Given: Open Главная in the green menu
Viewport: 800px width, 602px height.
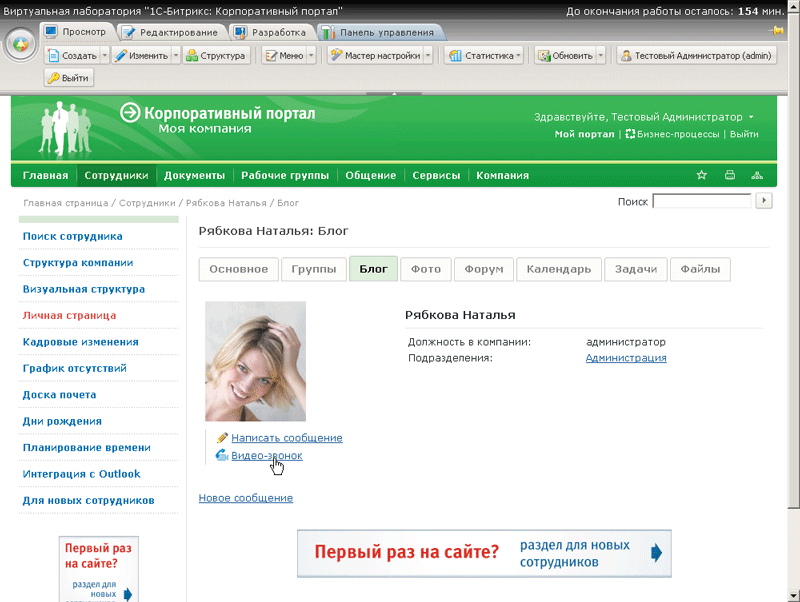Looking at the screenshot, I should (x=45, y=175).
